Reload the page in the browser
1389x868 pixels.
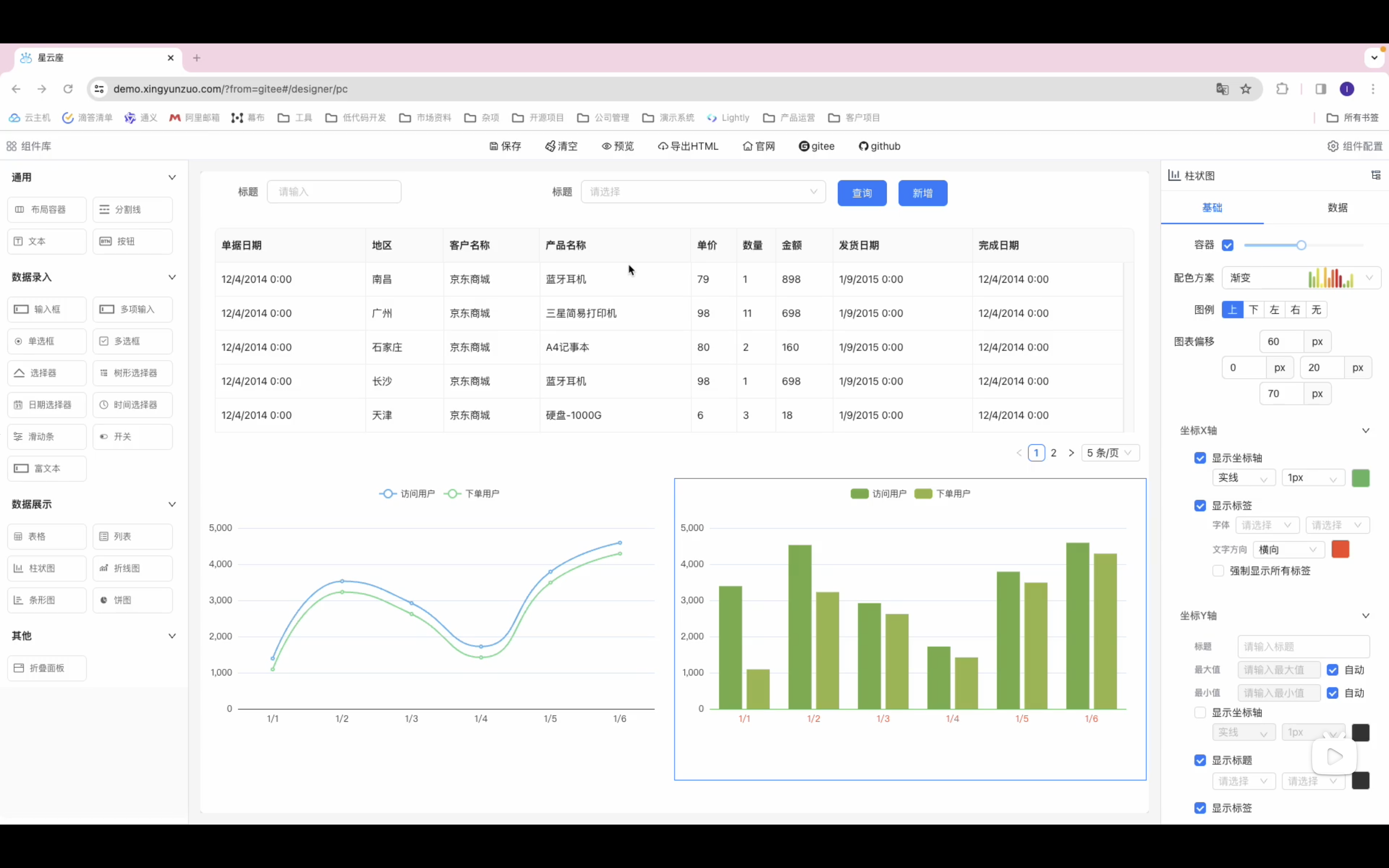68,89
